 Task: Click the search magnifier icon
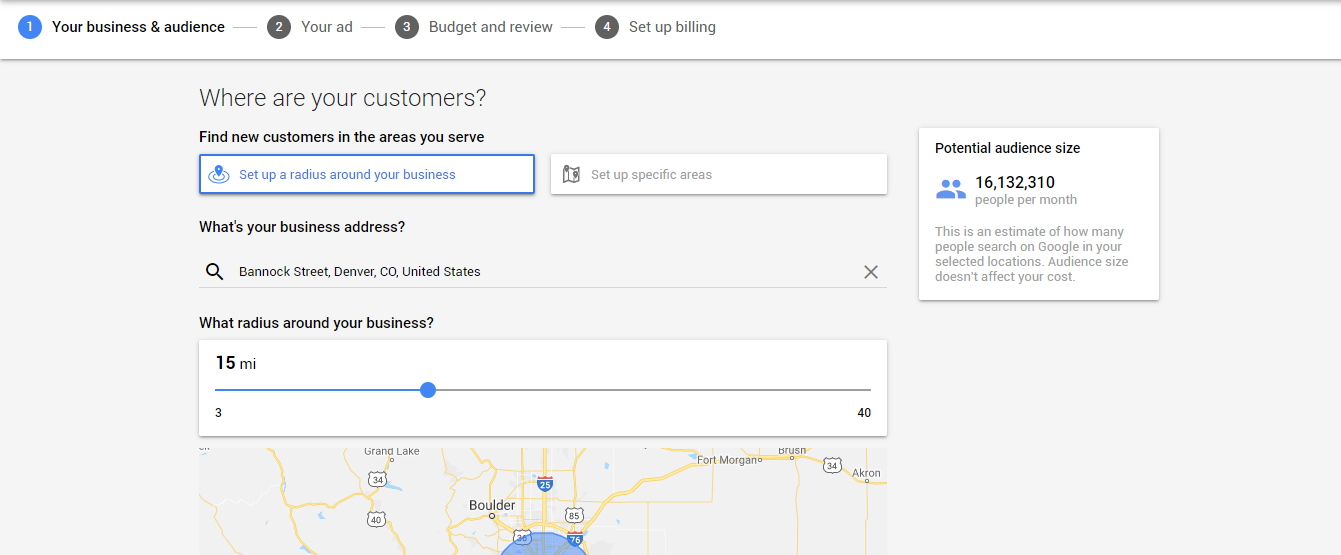[x=214, y=271]
